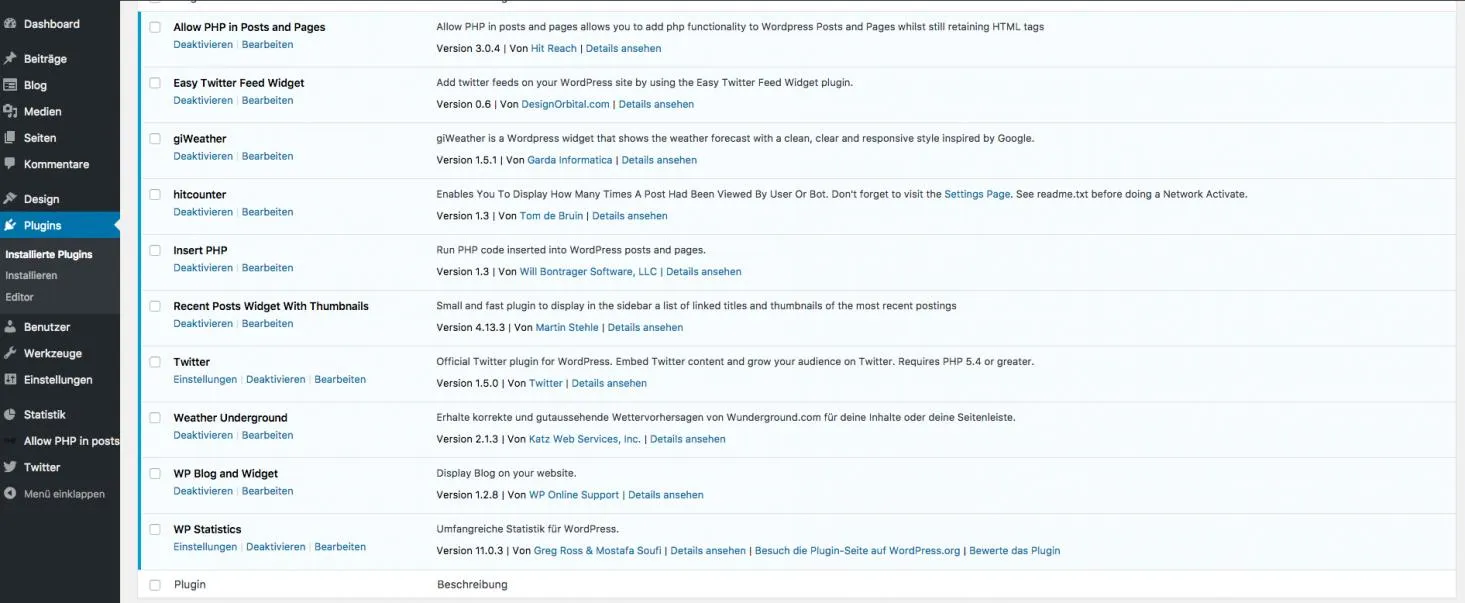The width and height of the screenshot is (1465, 603).
Task: Click the Medien media library icon
Action: point(10,111)
